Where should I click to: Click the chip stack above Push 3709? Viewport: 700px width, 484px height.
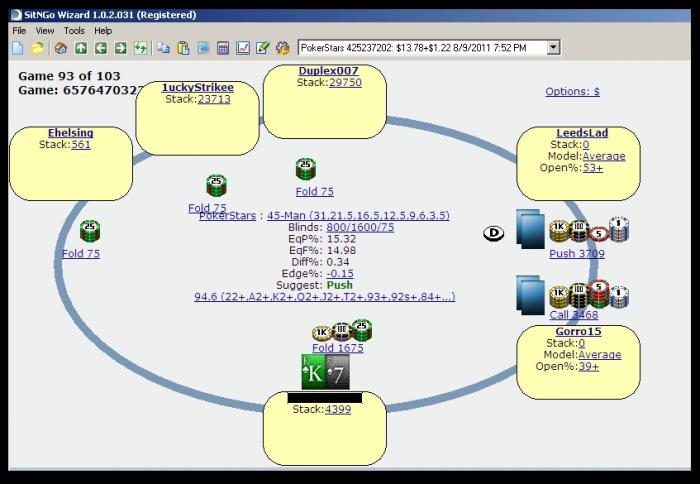point(589,231)
